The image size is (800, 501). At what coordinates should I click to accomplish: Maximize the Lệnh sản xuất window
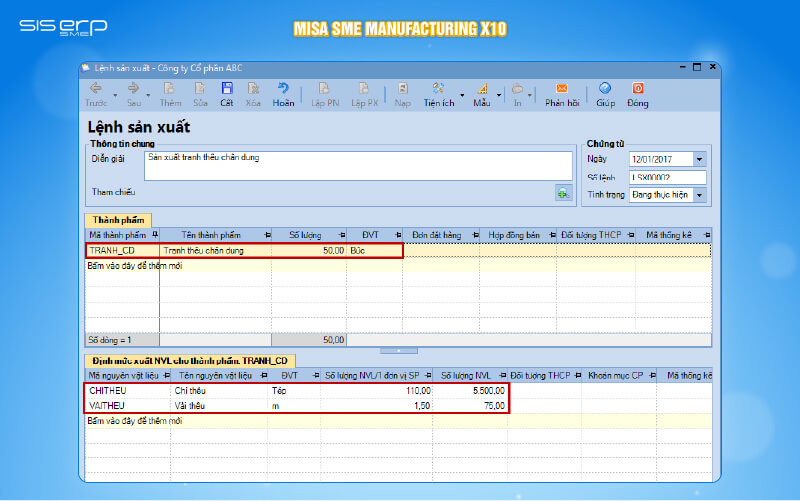697,67
